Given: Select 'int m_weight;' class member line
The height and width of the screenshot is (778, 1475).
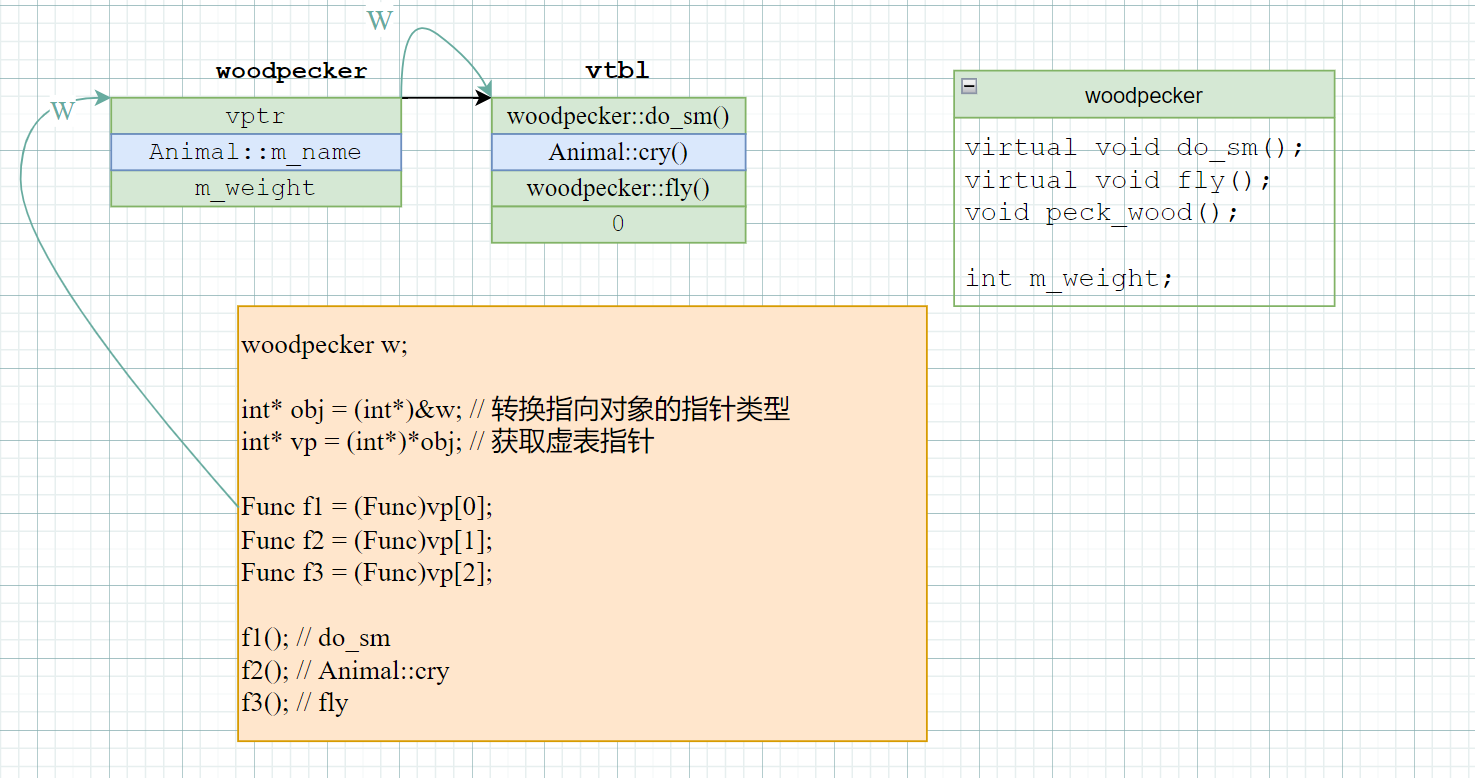Looking at the screenshot, I should pyautogui.click(x=1069, y=278).
